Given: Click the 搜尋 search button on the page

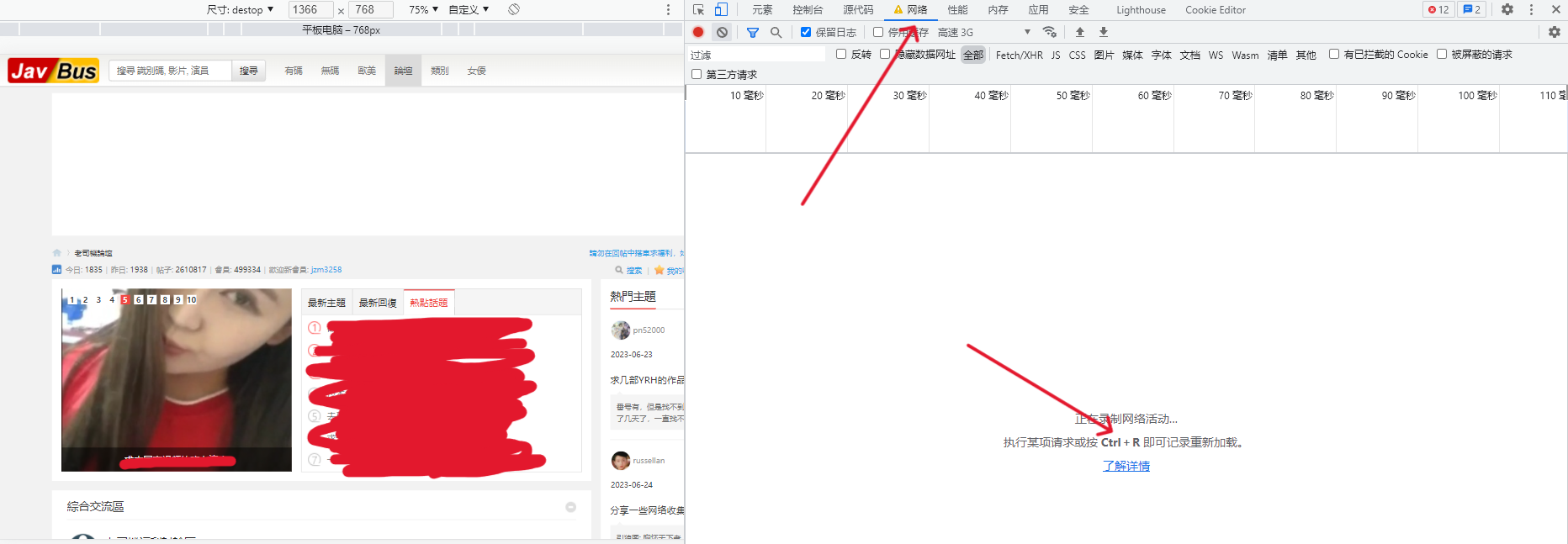Looking at the screenshot, I should 248,71.
